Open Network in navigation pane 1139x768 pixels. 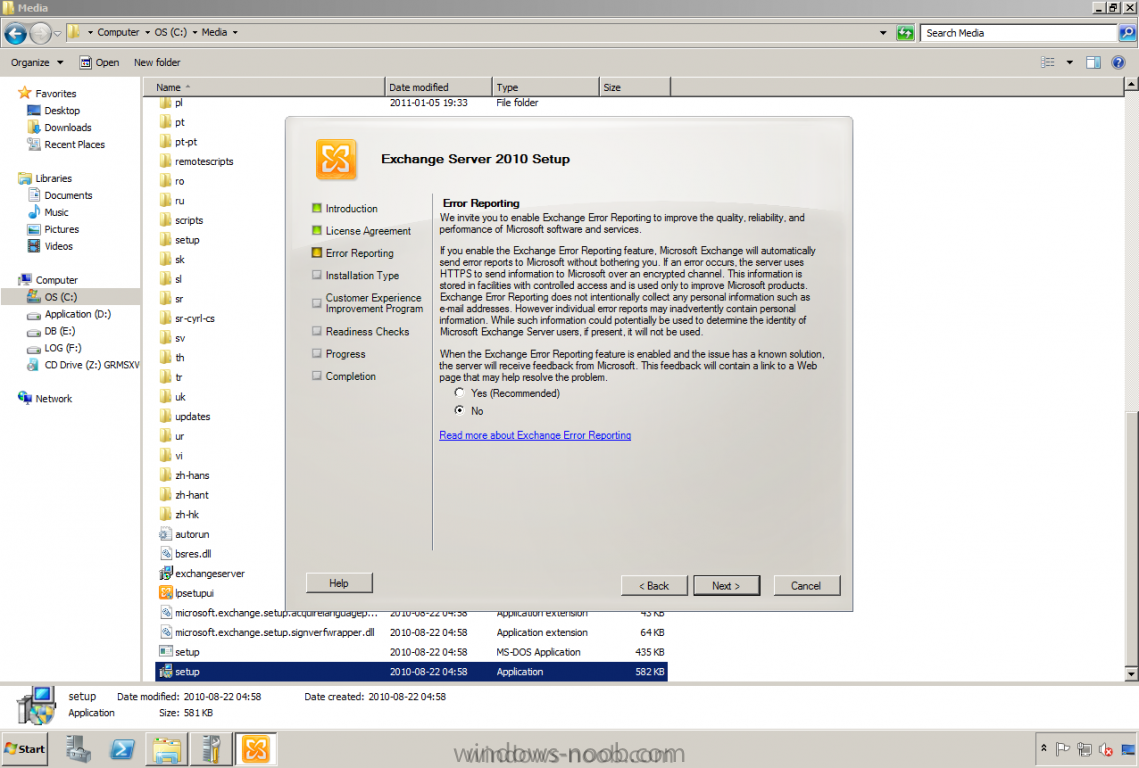pos(45,398)
